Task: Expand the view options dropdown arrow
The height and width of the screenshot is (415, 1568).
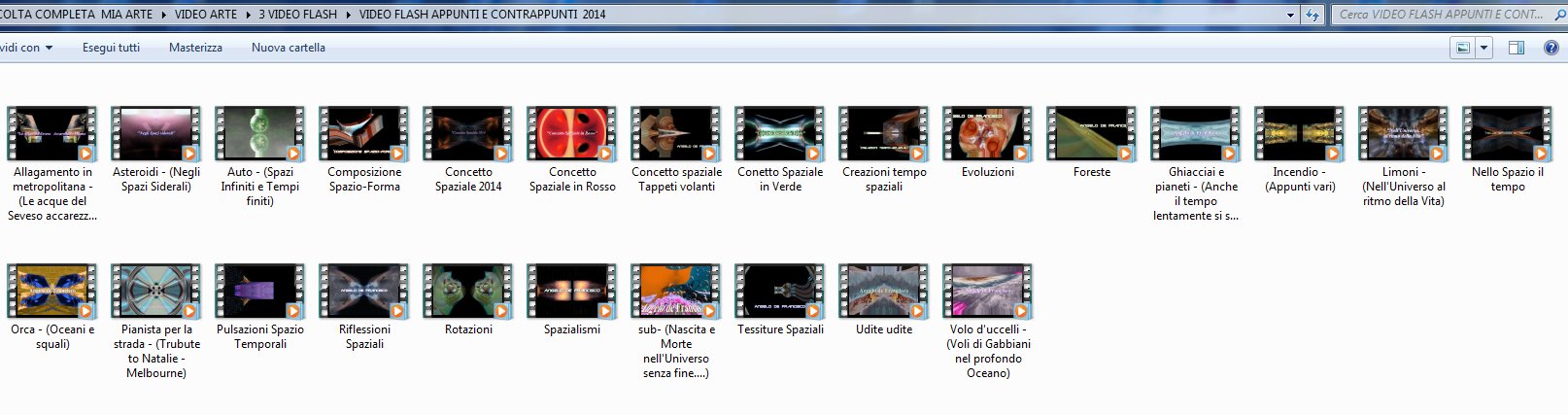Action: point(1483,48)
